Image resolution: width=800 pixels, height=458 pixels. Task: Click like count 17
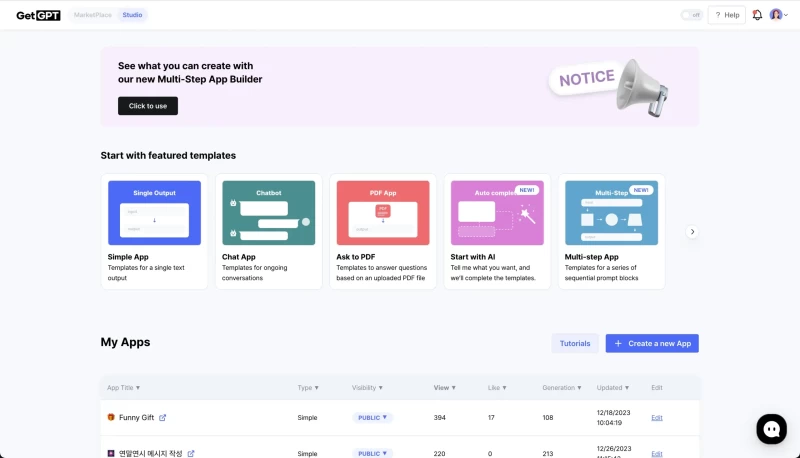pos(491,417)
